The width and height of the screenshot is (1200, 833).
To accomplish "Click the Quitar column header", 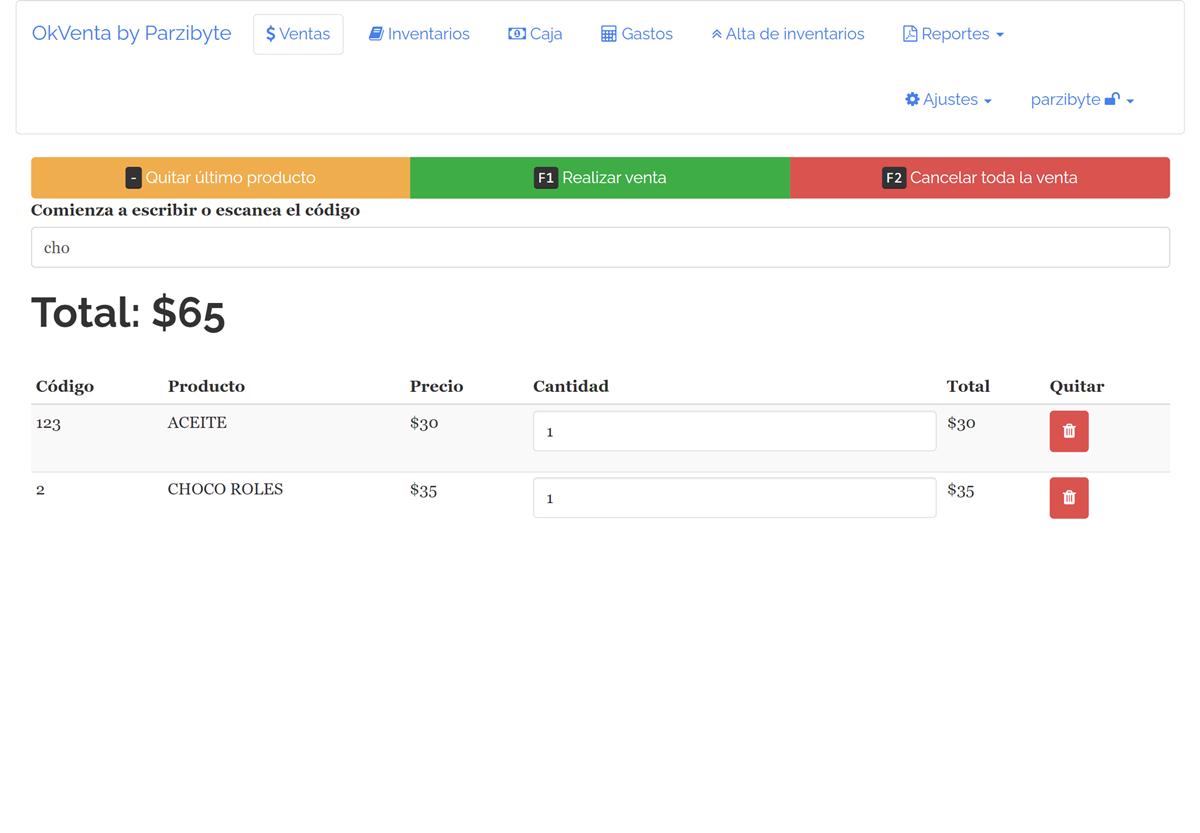I will point(1077,386).
